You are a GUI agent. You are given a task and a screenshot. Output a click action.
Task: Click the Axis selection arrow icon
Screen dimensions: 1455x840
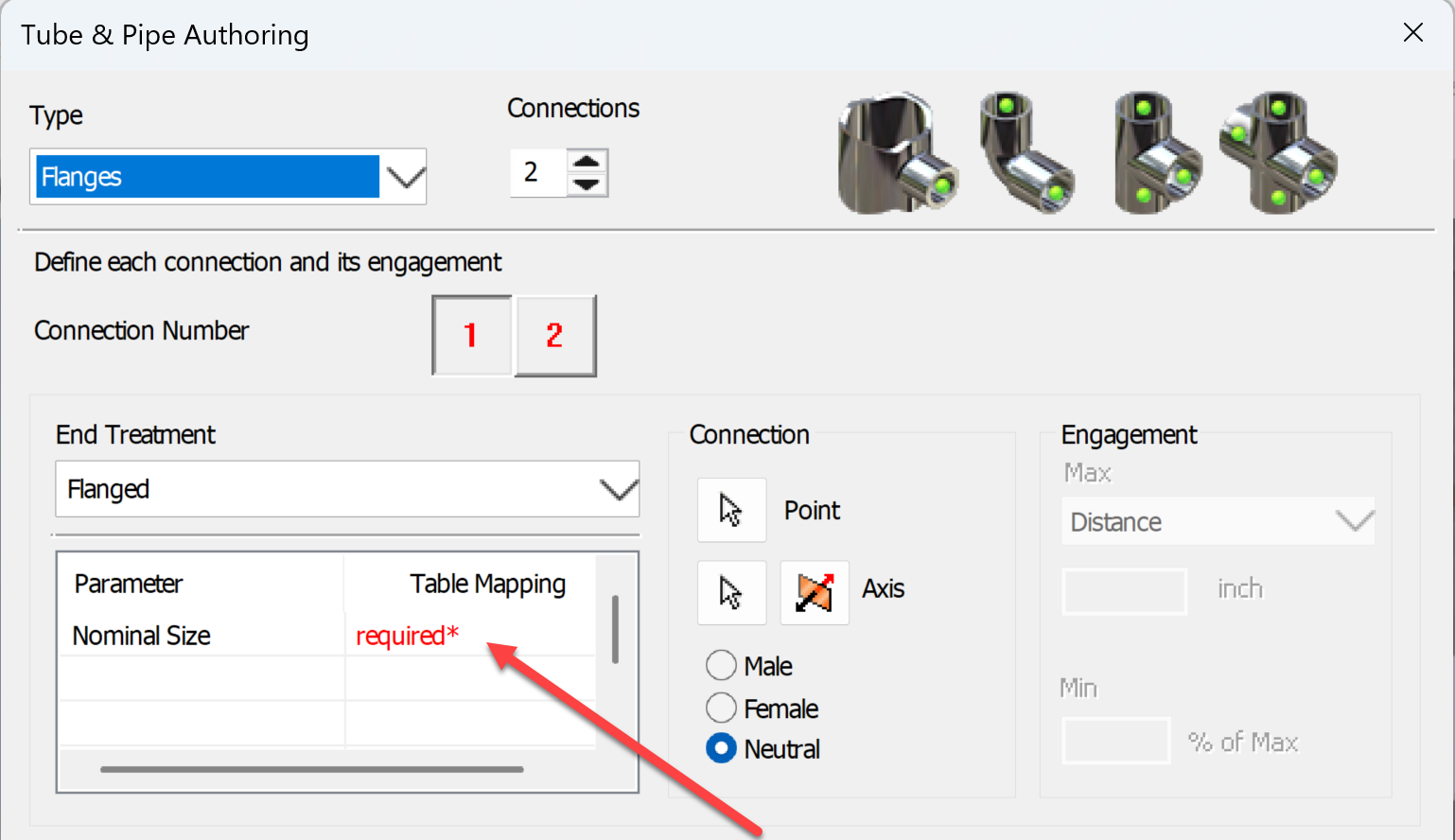click(x=731, y=592)
